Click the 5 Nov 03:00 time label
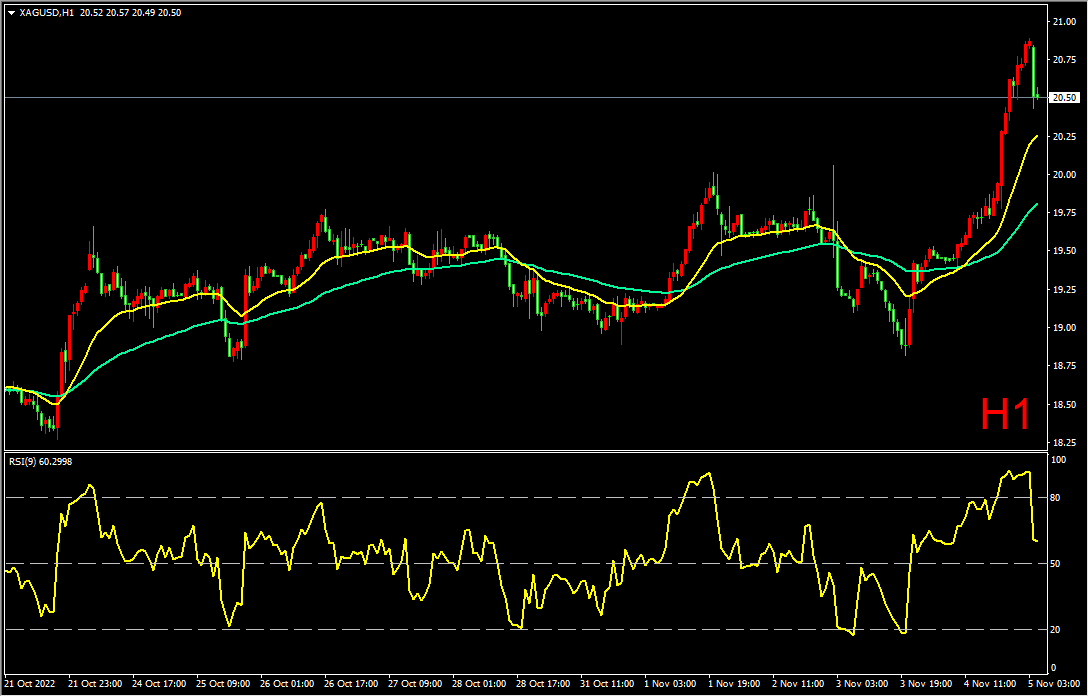The image size is (1089, 697). [1054, 684]
